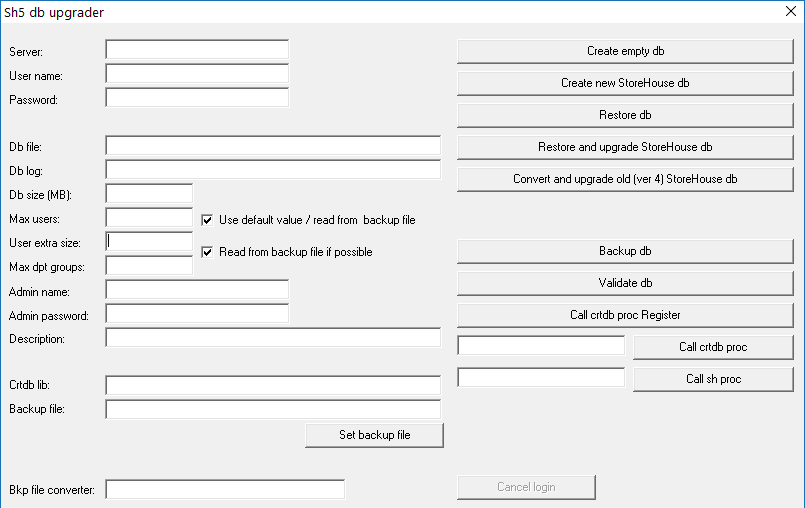Viewport: 805px width, 508px height.
Task: Focus the Admin password field
Action: click(x=197, y=313)
